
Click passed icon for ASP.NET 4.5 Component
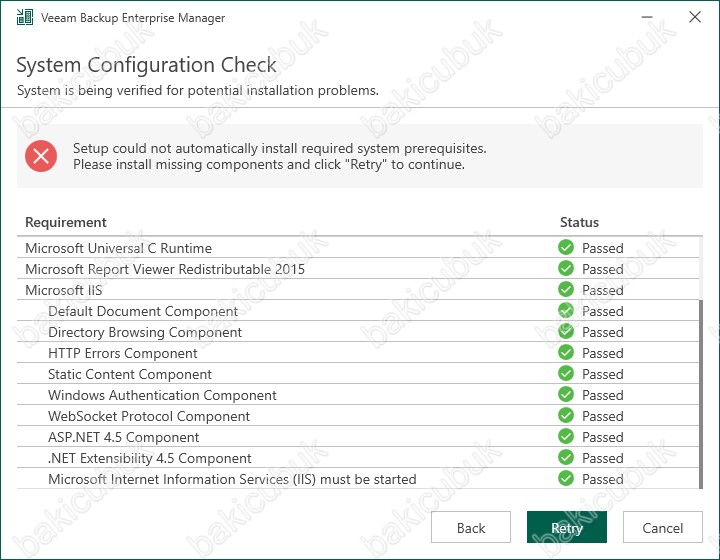click(566, 437)
